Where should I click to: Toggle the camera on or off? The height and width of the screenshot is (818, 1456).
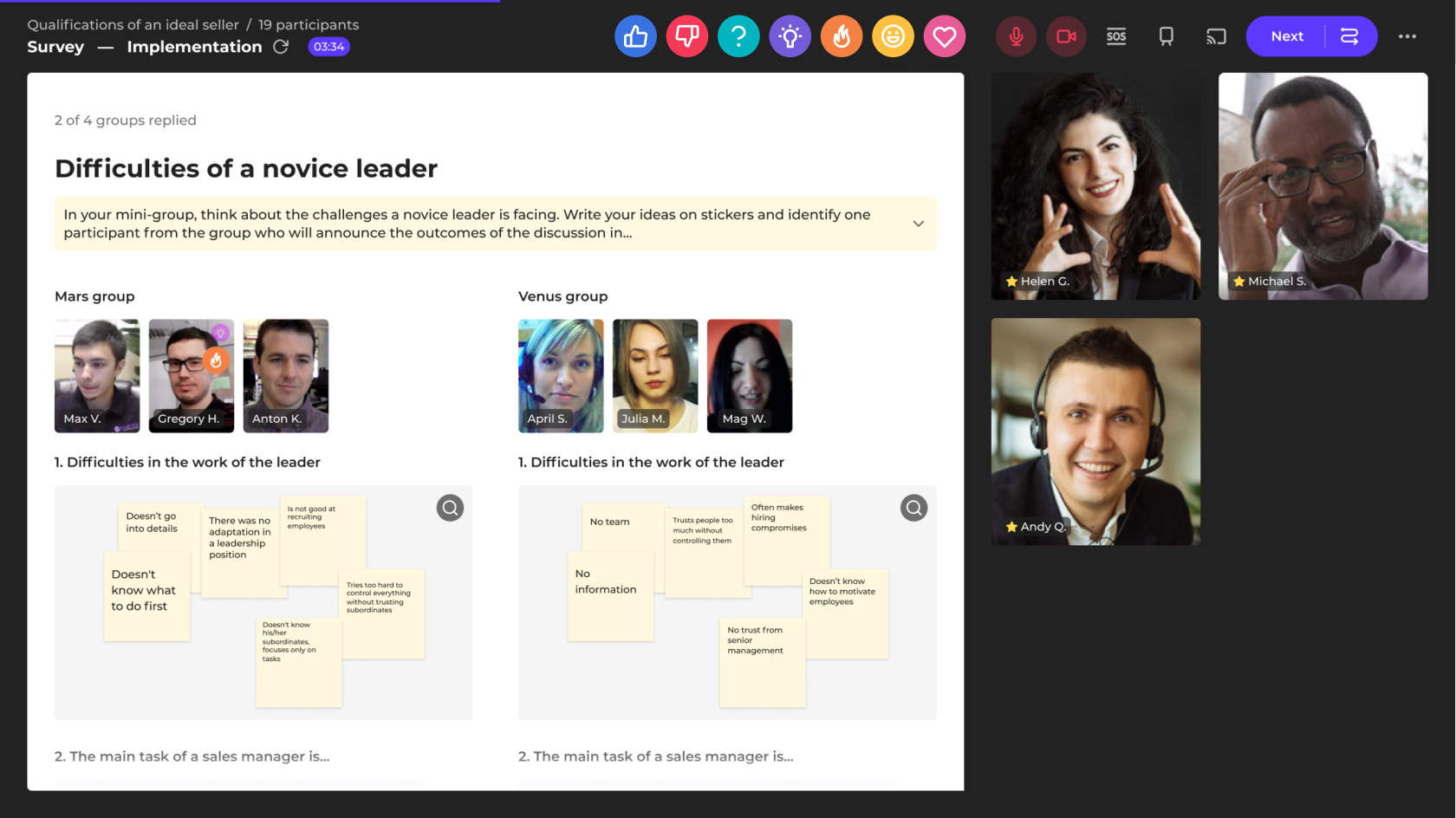[x=1066, y=36]
